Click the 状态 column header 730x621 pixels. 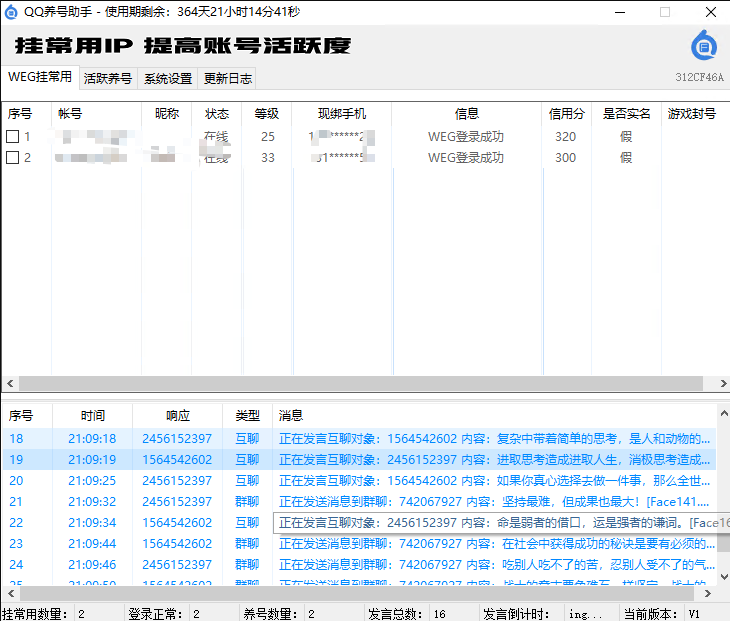[x=217, y=114]
